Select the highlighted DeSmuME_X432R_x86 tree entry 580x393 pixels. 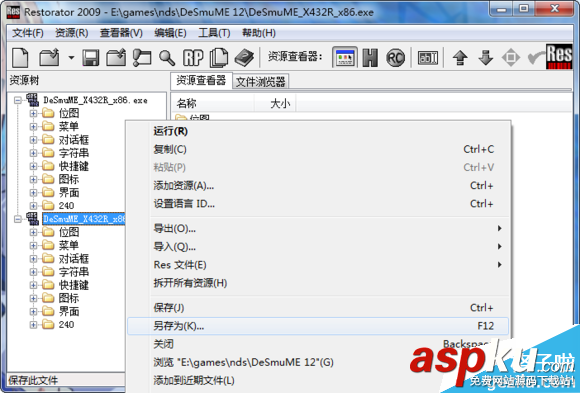pyautogui.click(x=84, y=219)
